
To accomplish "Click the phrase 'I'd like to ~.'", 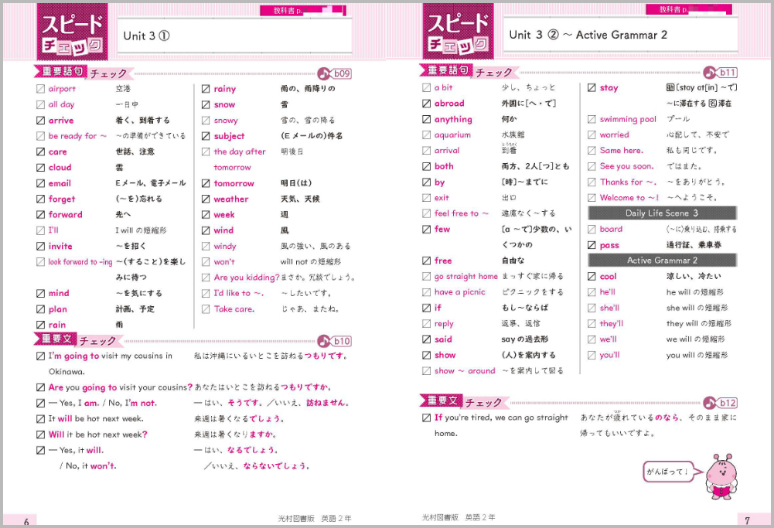I will [x=239, y=293].
